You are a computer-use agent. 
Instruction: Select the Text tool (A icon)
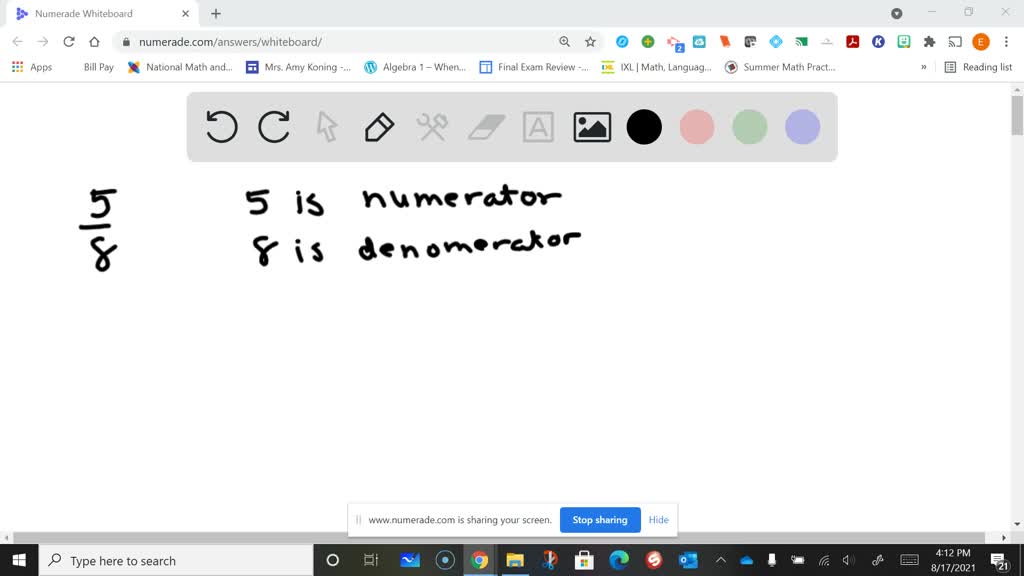coord(538,127)
